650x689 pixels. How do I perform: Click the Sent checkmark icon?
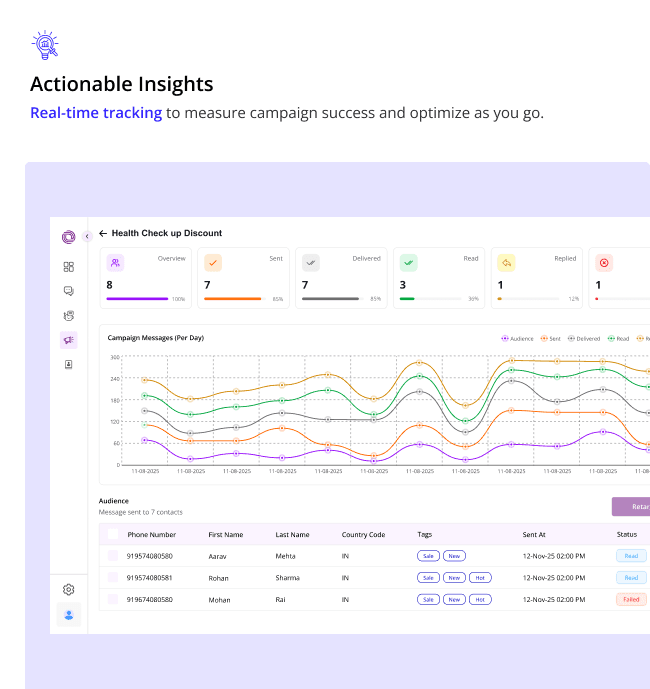click(x=213, y=263)
